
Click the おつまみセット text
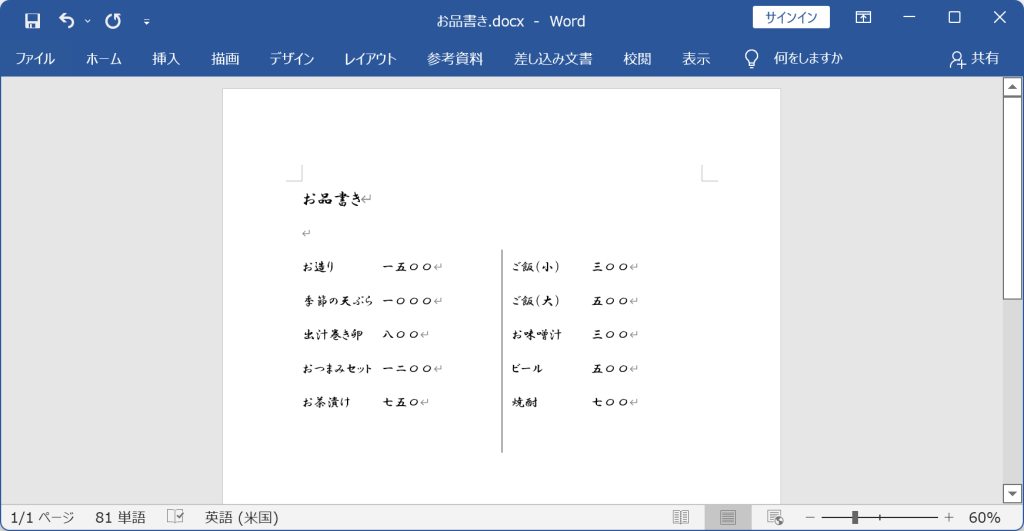[337, 368]
